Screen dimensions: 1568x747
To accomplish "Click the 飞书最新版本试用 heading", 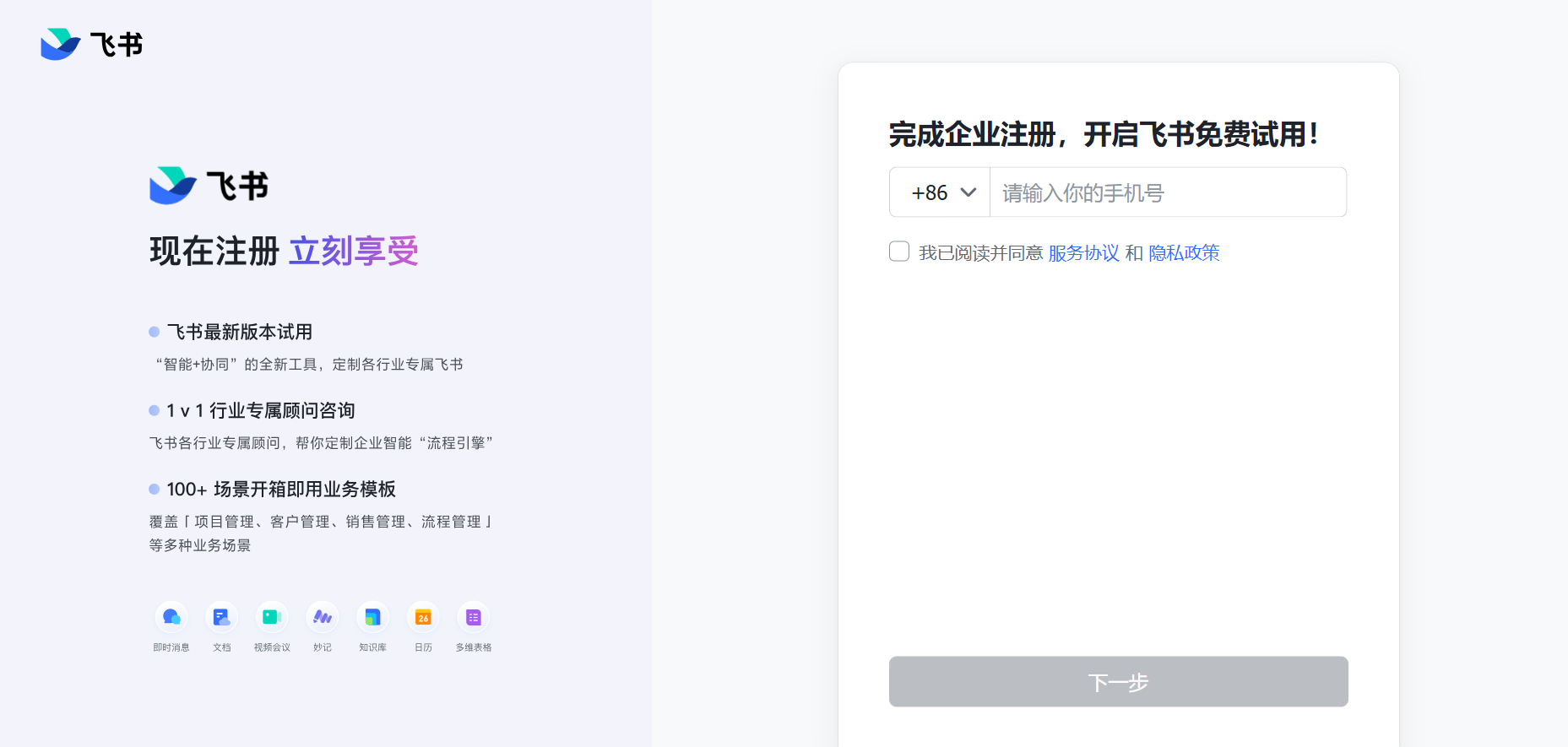I will click(240, 332).
